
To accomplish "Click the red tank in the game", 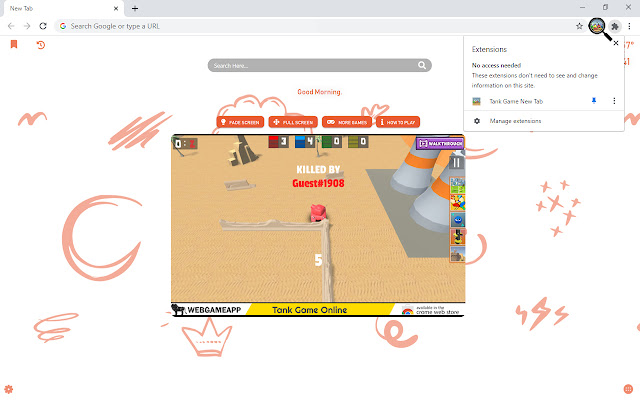I will click(x=318, y=213).
